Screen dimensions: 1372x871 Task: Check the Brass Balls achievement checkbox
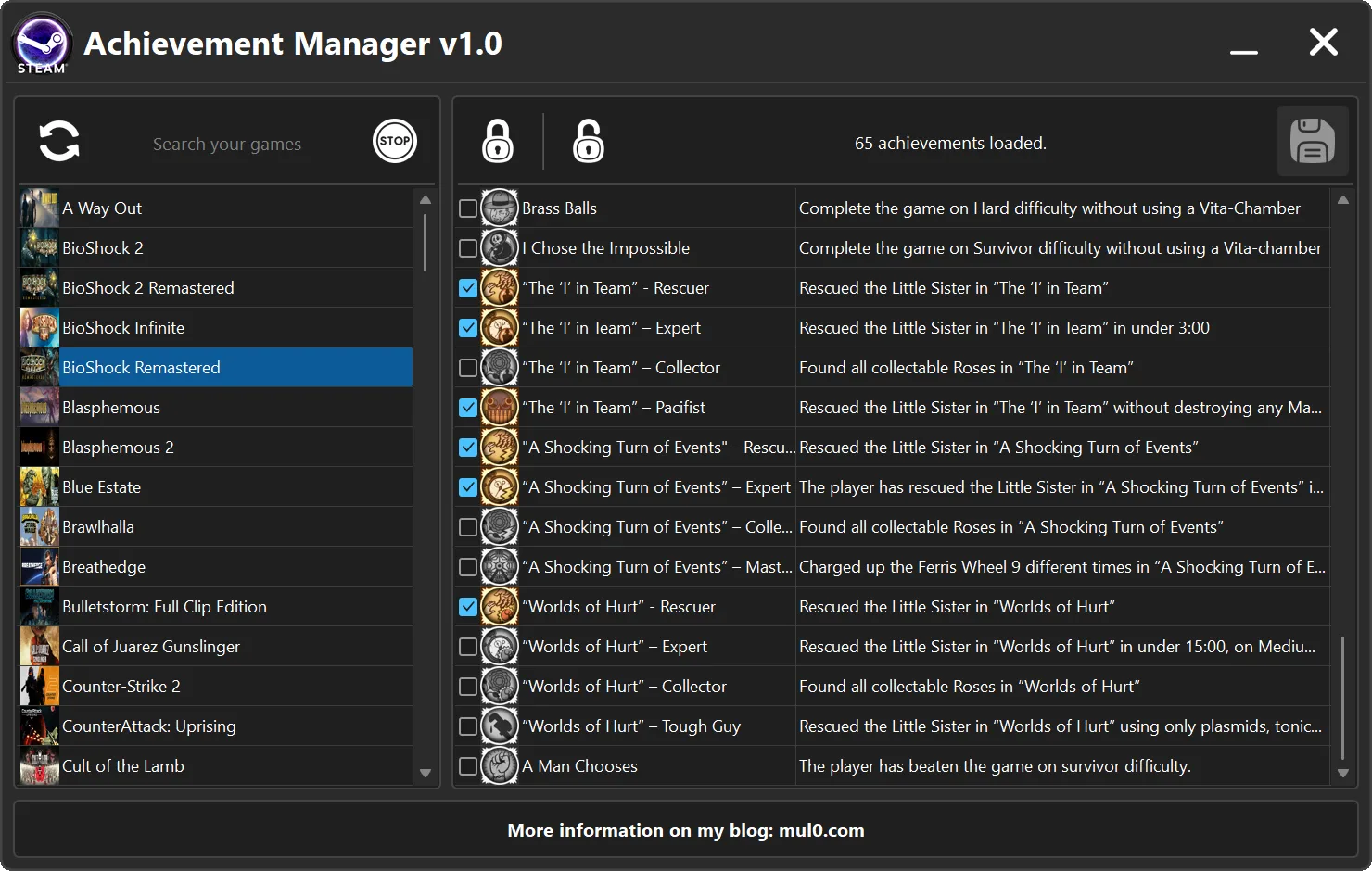[x=468, y=208]
